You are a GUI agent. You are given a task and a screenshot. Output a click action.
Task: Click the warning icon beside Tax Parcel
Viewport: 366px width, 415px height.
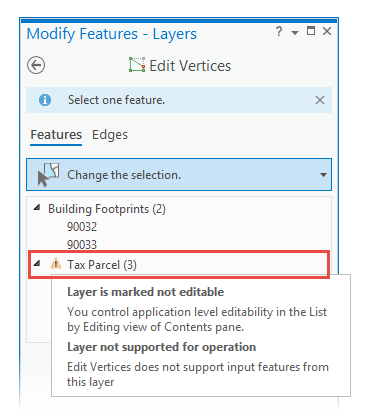point(56,264)
